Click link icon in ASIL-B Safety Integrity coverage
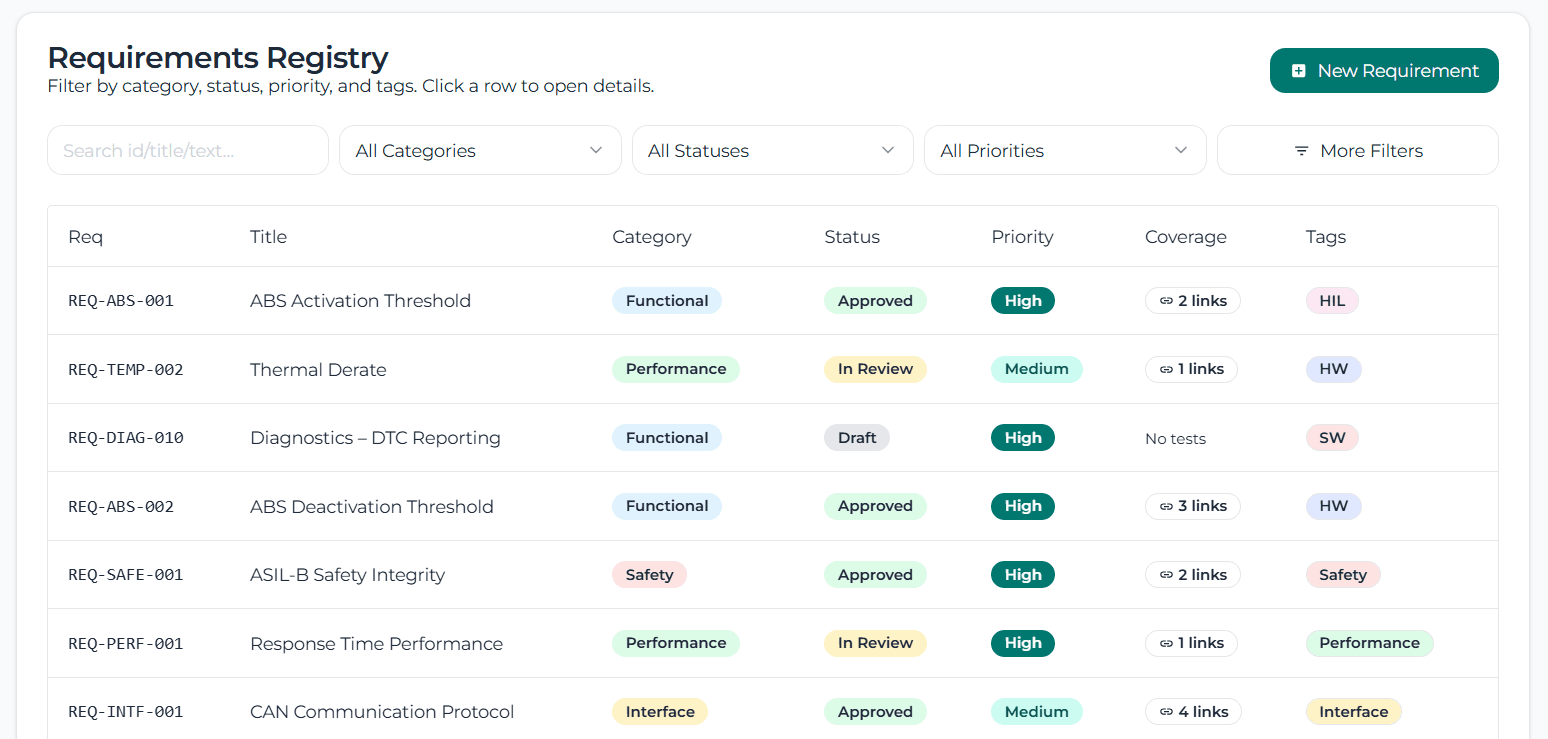This screenshot has width=1548, height=739. 1166,575
